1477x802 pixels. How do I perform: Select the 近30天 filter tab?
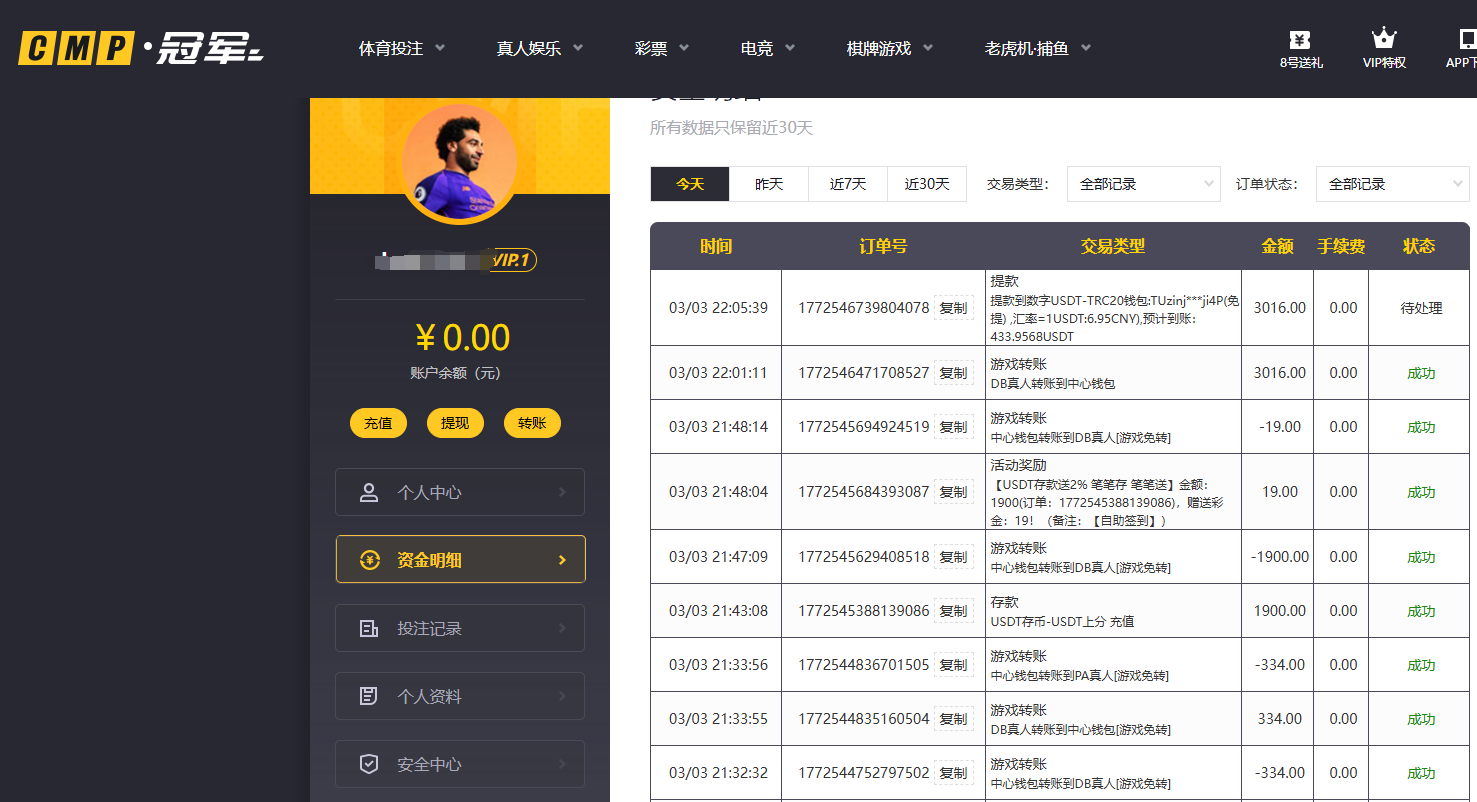[926, 184]
